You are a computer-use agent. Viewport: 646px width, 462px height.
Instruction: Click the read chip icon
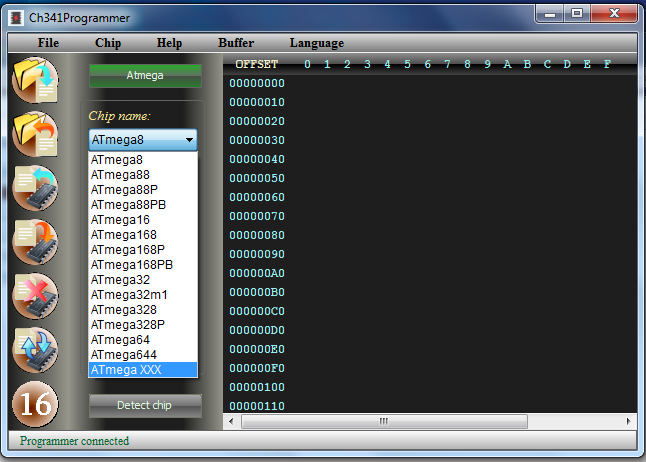[x=35, y=188]
